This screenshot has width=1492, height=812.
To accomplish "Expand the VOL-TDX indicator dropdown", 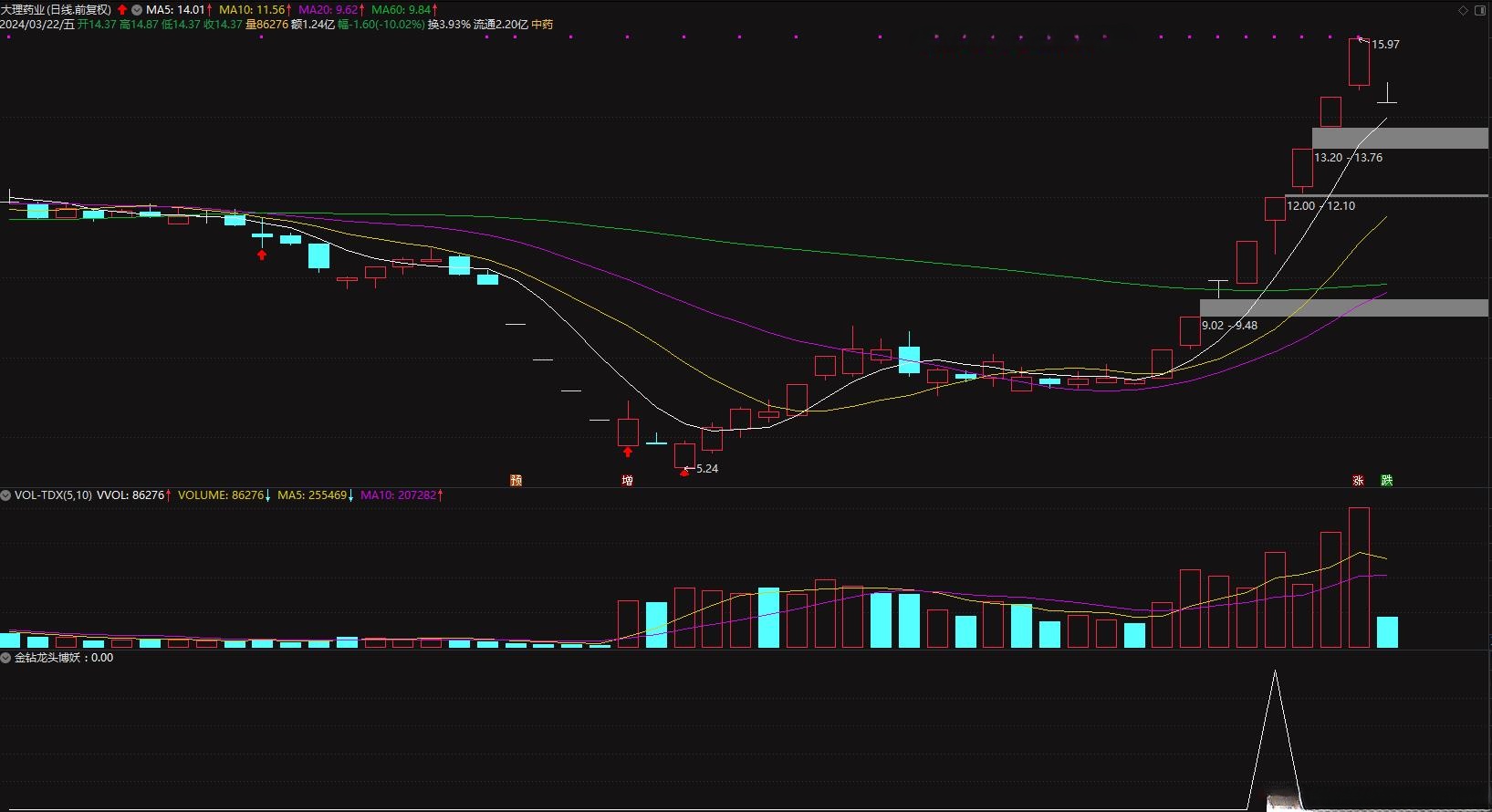I will (x=6, y=495).
